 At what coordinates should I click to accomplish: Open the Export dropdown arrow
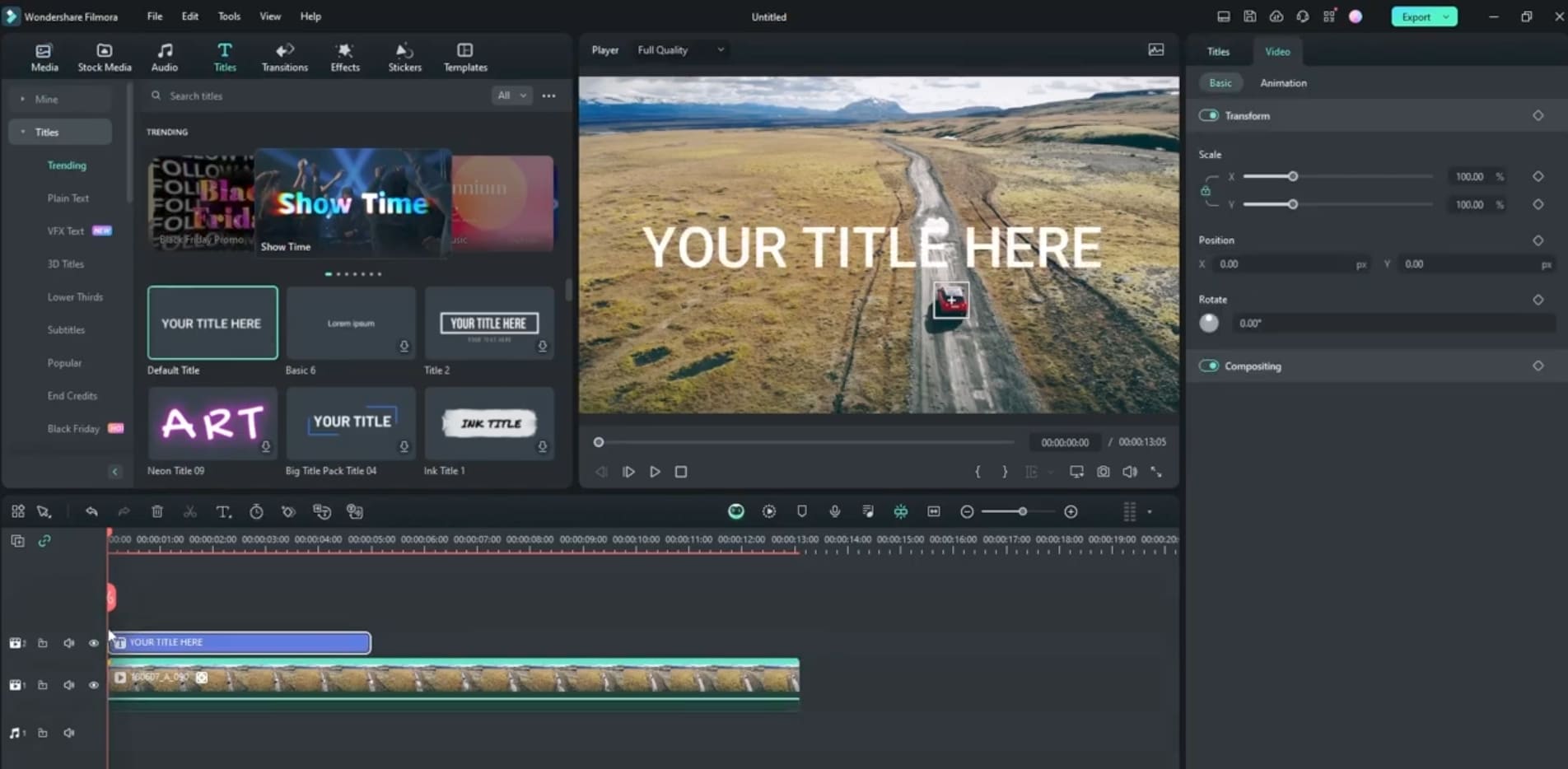click(x=1446, y=16)
